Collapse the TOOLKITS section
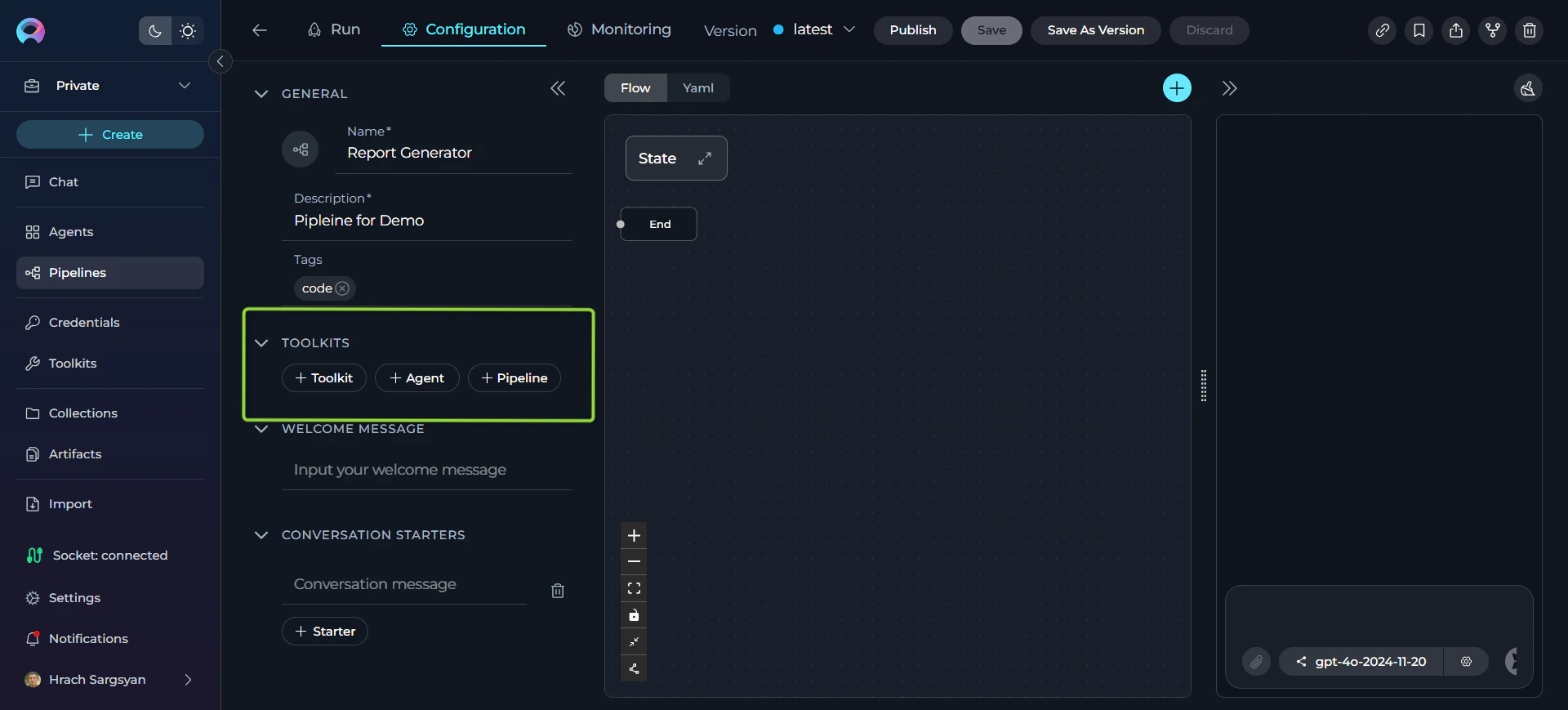This screenshot has width=1568, height=710. click(261, 343)
